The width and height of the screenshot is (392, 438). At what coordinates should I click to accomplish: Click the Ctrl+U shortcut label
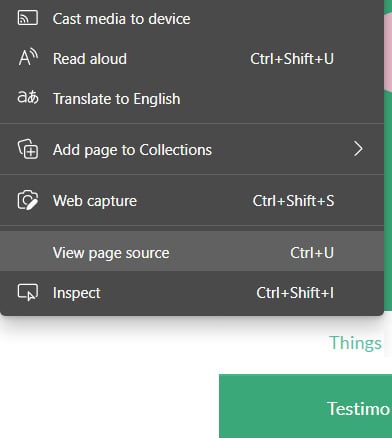[312, 253]
